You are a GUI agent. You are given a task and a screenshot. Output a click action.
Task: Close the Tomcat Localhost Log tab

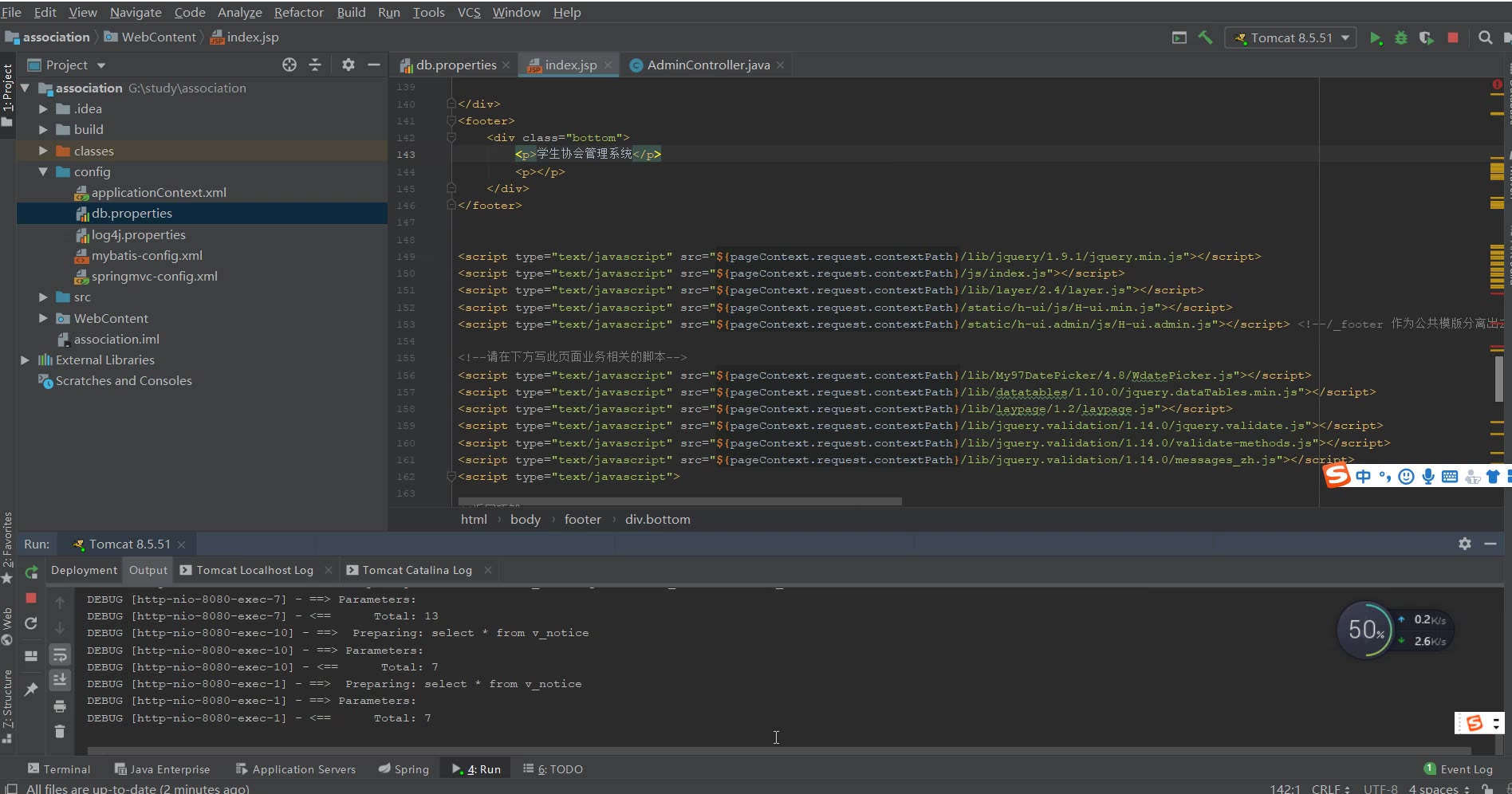pyautogui.click(x=329, y=570)
